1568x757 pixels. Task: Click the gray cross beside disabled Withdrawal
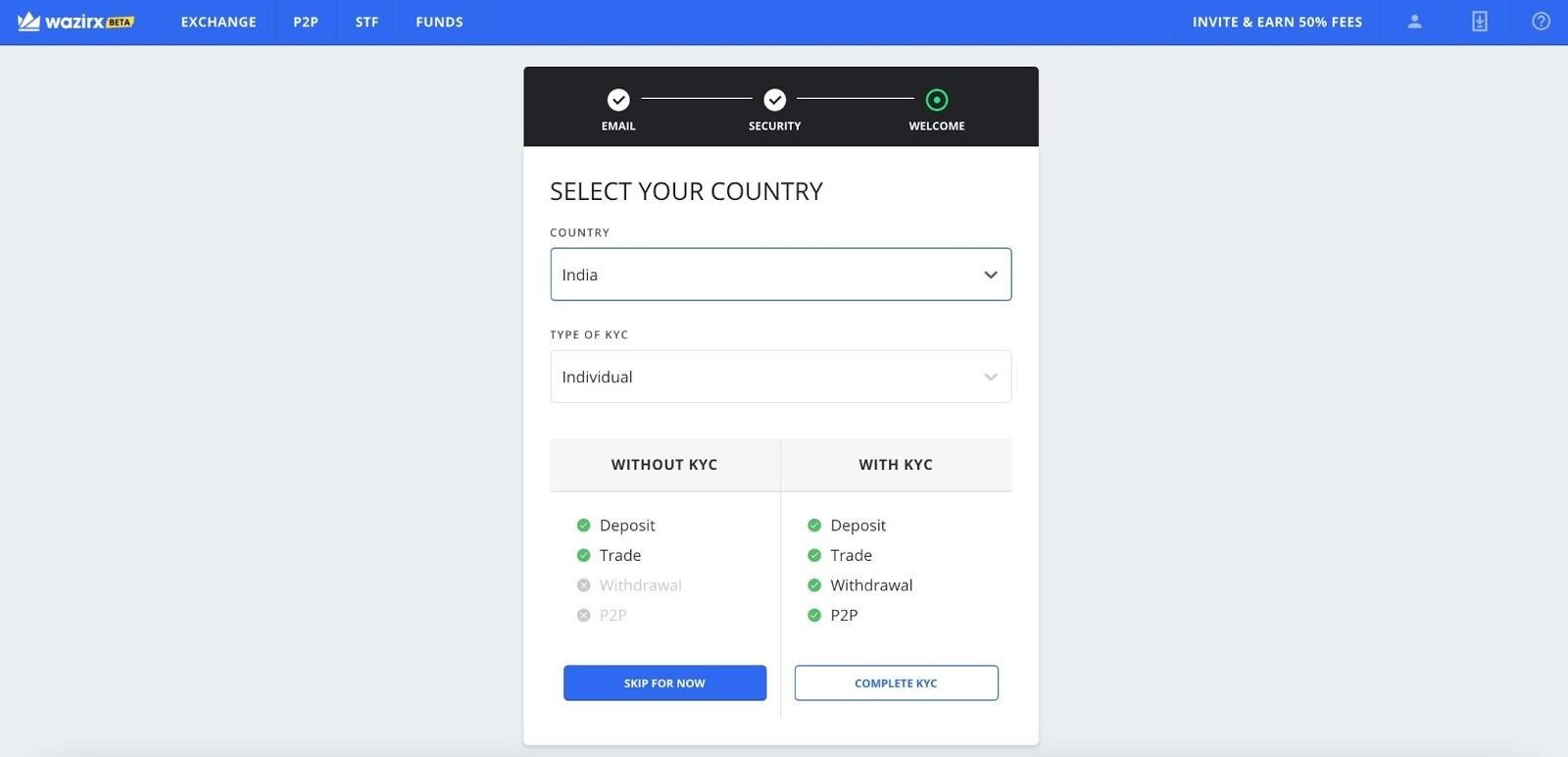coord(584,585)
